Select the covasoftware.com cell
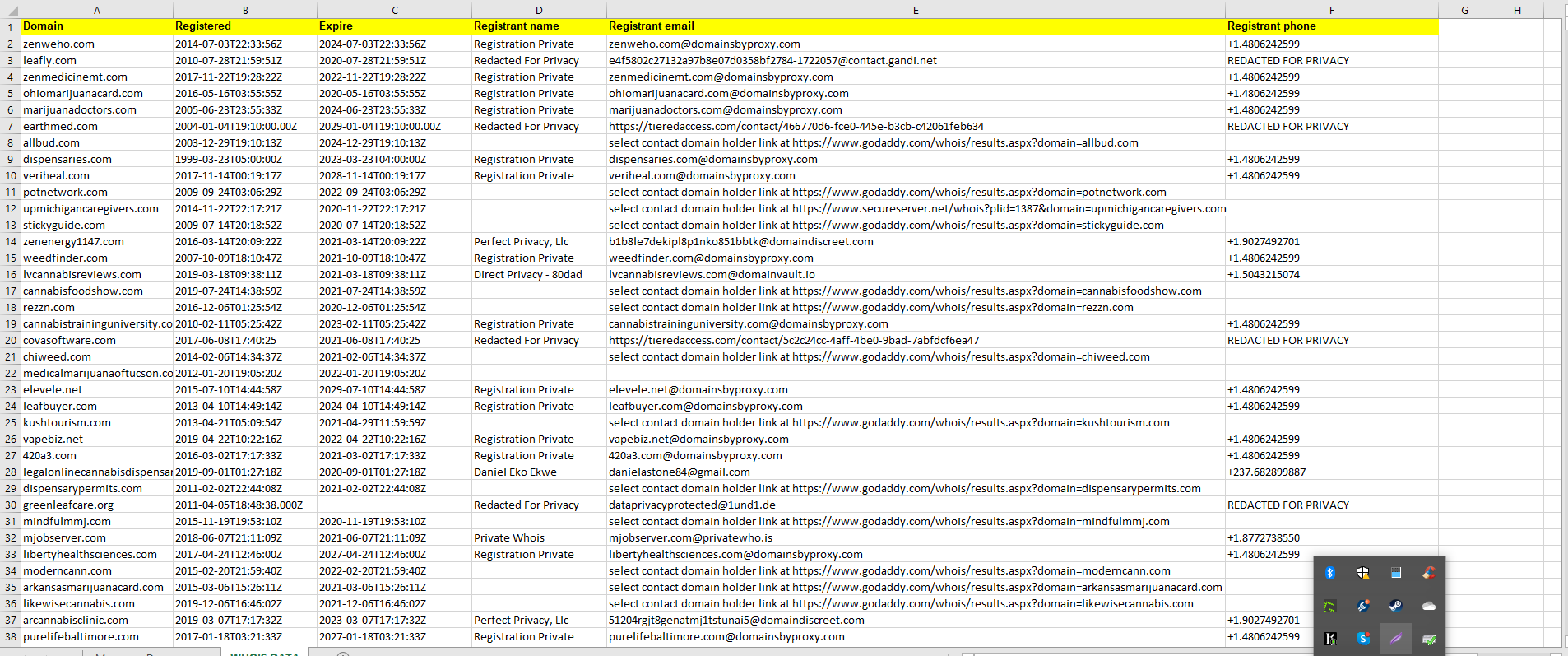 (x=97, y=340)
